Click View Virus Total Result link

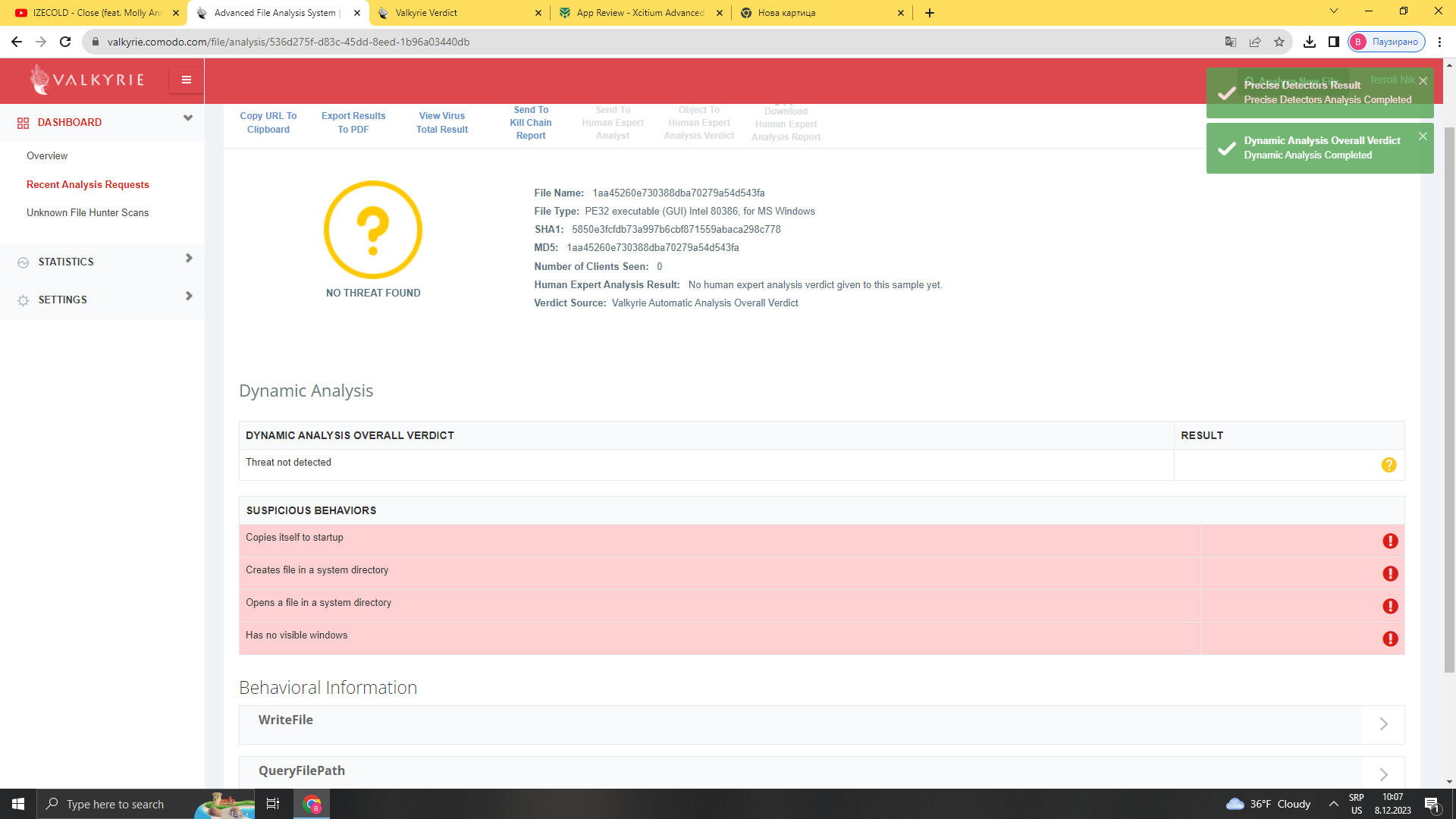441,123
